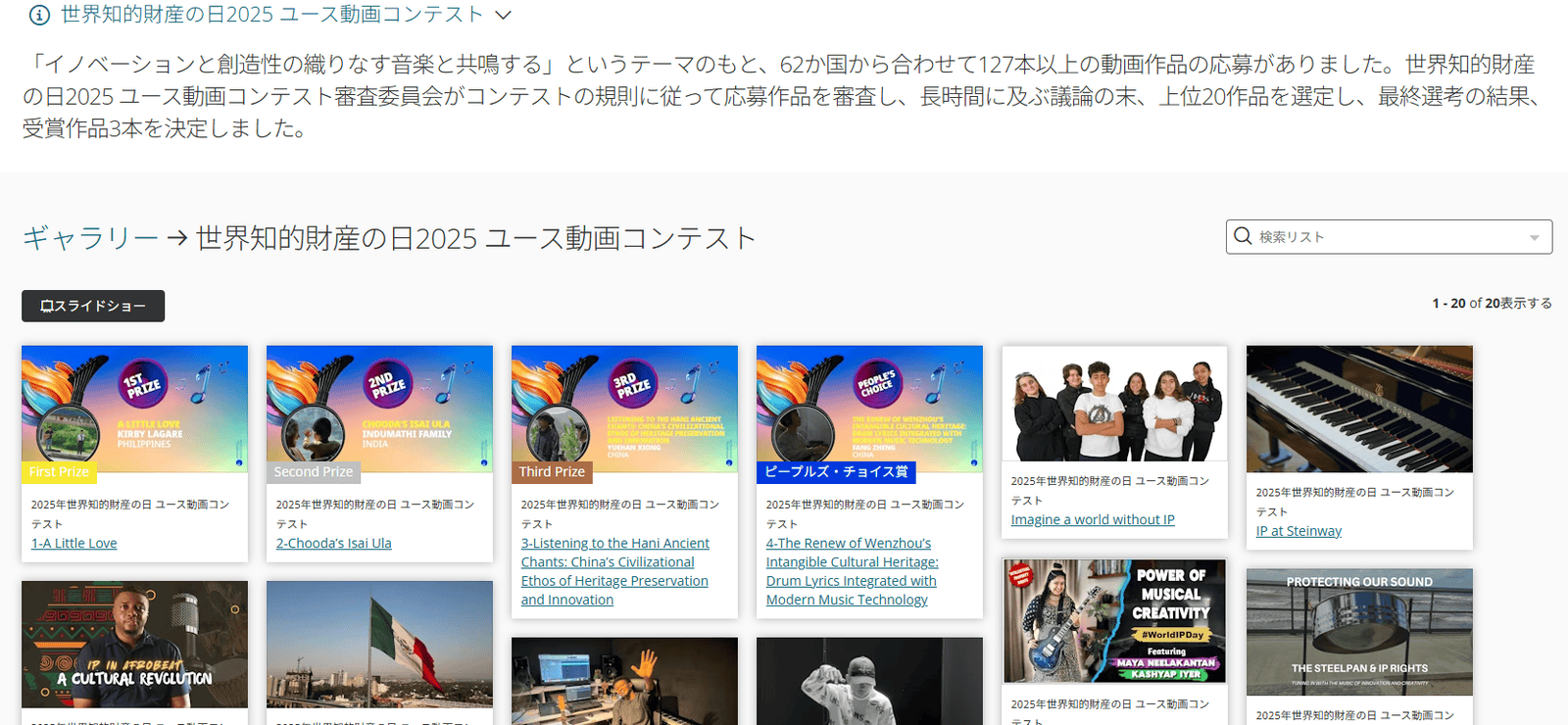Click the Third Prize brown label
This screenshot has height=725, width=1568.
tap(552, 472)
